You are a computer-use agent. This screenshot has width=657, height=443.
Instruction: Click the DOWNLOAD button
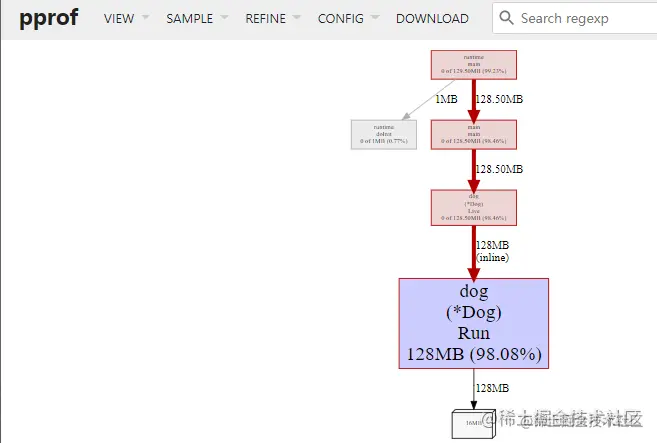tap(432, 18)
